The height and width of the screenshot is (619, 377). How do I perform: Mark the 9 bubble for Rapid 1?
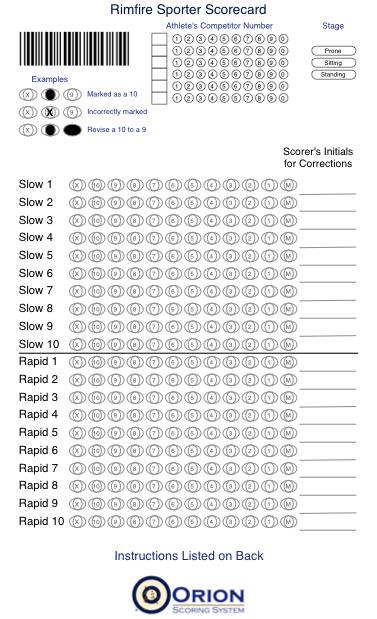(x=116, y=362)
